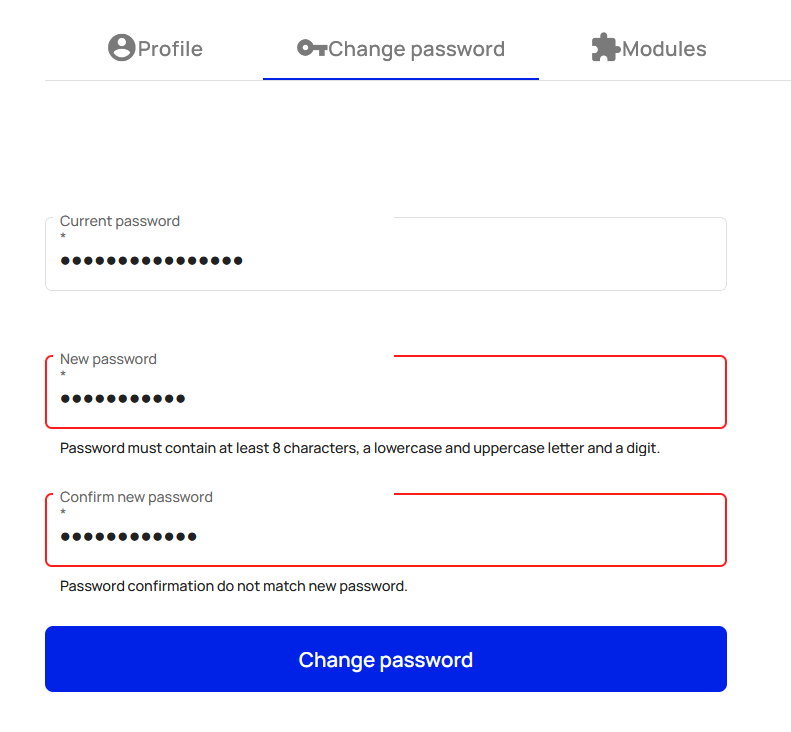
Task: Click the asterisk under Current password label
Action: tap(63, 236)
